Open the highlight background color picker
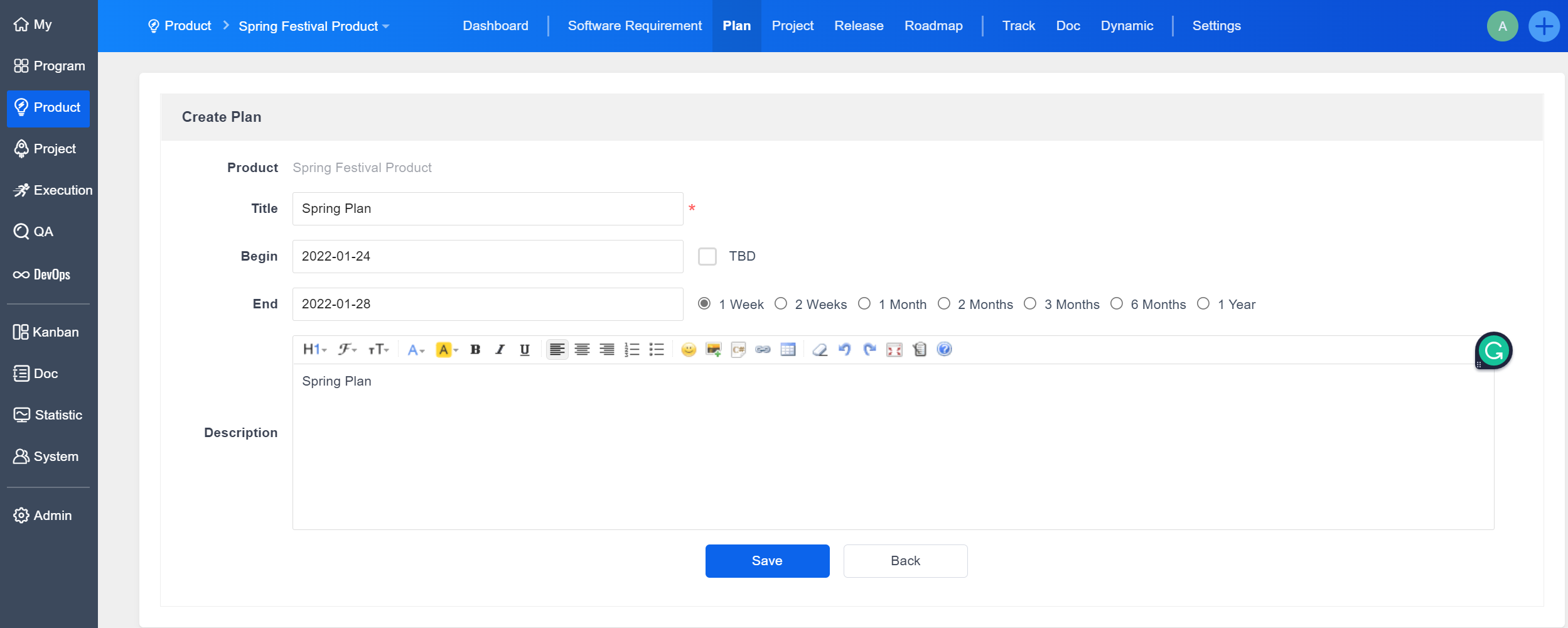Image resolution: width=1568 pixels, height=628 pixels. [446, 350]
